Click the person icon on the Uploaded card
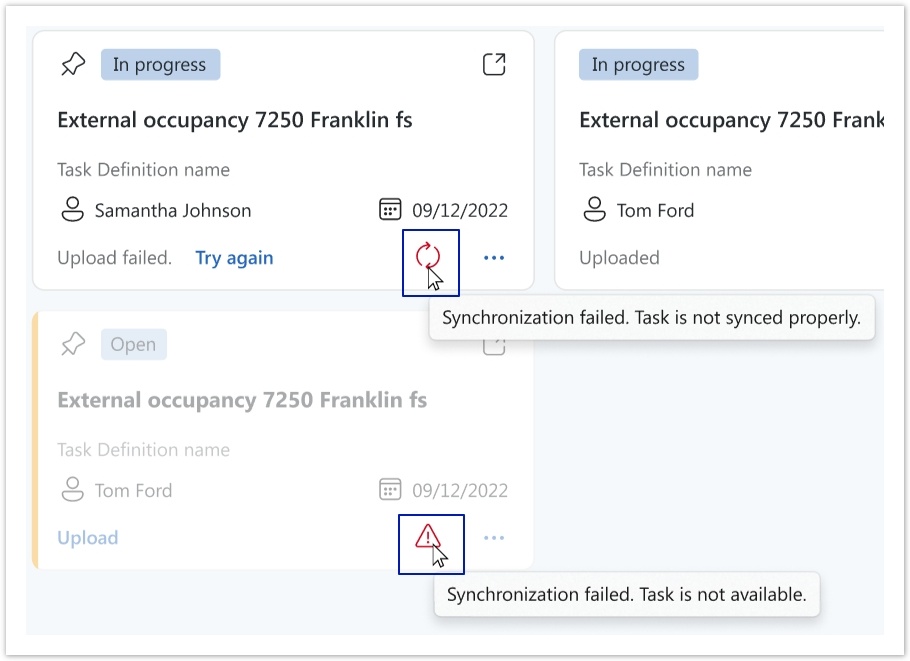910x661 pixels. (x=594, y=210)
